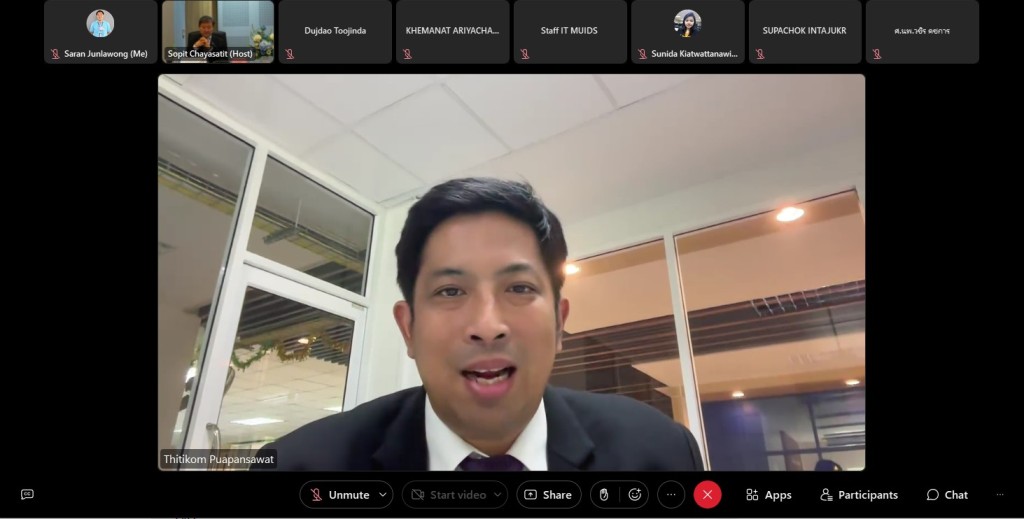Open video options arrow beside Start video

coord(497,495)
